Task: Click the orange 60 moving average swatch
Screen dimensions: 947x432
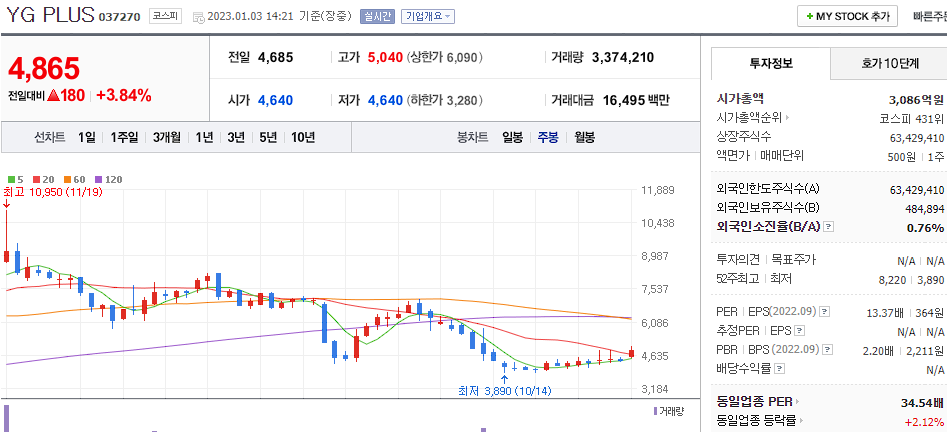Action: point(66,179)
